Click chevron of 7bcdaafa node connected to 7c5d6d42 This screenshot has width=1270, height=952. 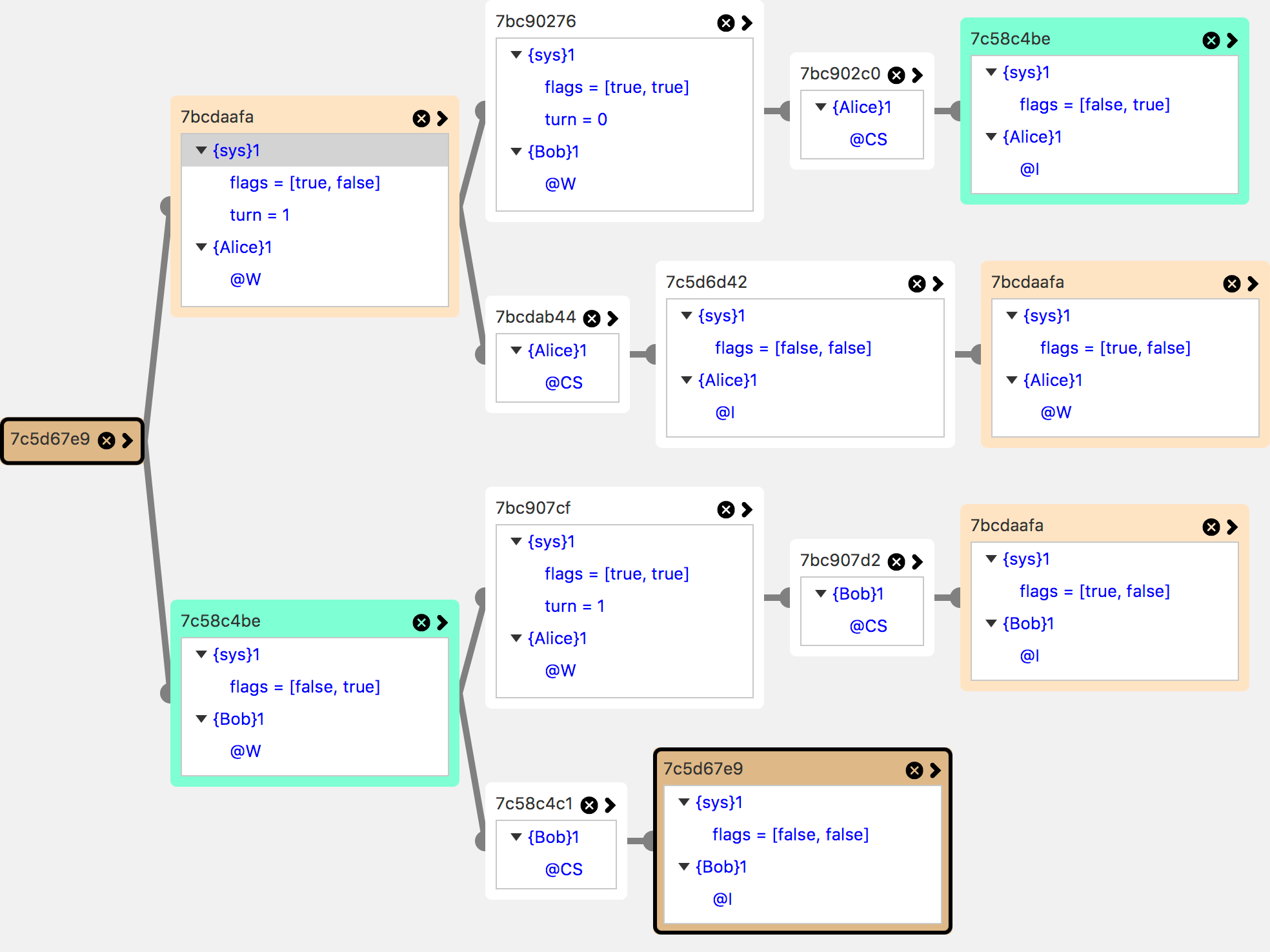point(1253,284)
